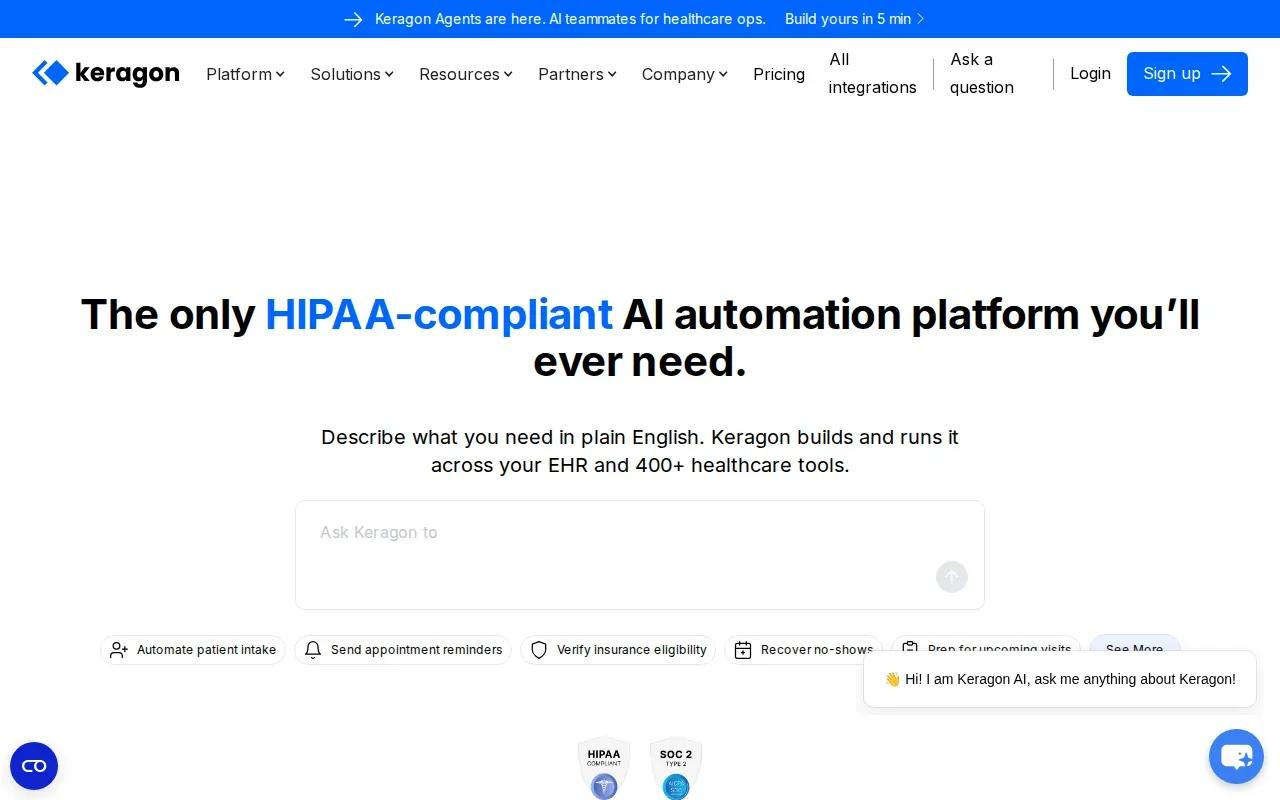Open the Partners dropdown menu
1280x800 pixels.
tap(577, 74)
